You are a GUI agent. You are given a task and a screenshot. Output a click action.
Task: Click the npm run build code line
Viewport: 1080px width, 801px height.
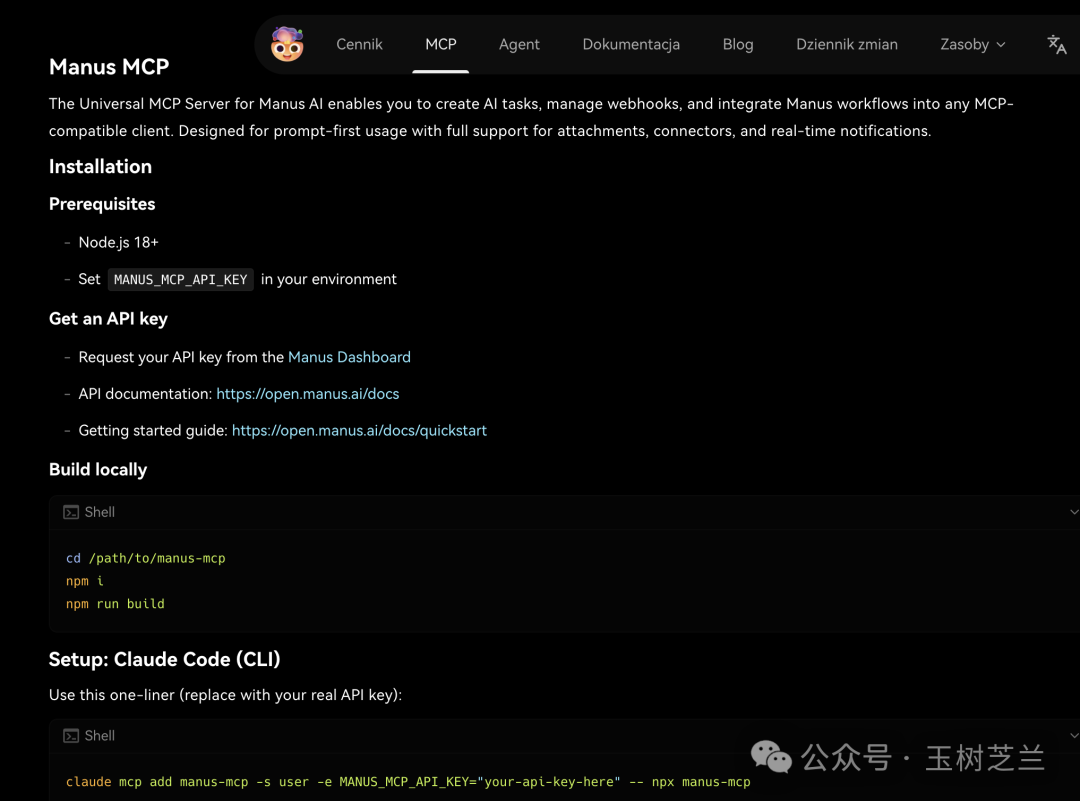115,604
